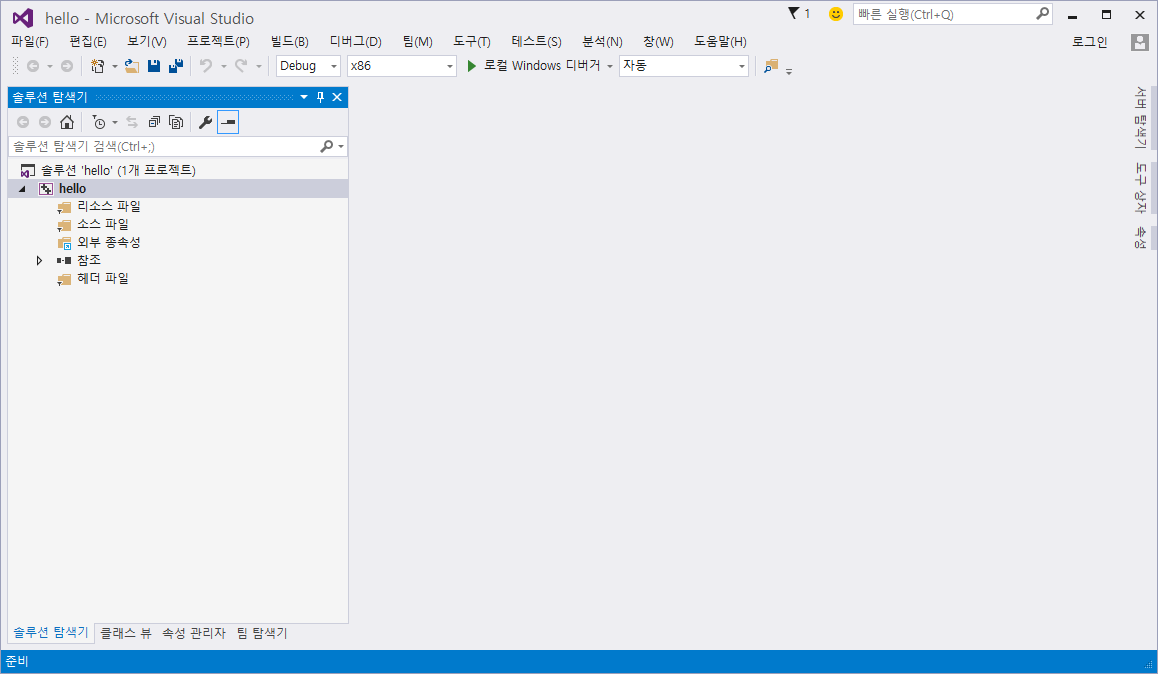1158x674 pixels.
Task: Click the Quick Launch magnifier icon
Action: (x=1042, y=13)
